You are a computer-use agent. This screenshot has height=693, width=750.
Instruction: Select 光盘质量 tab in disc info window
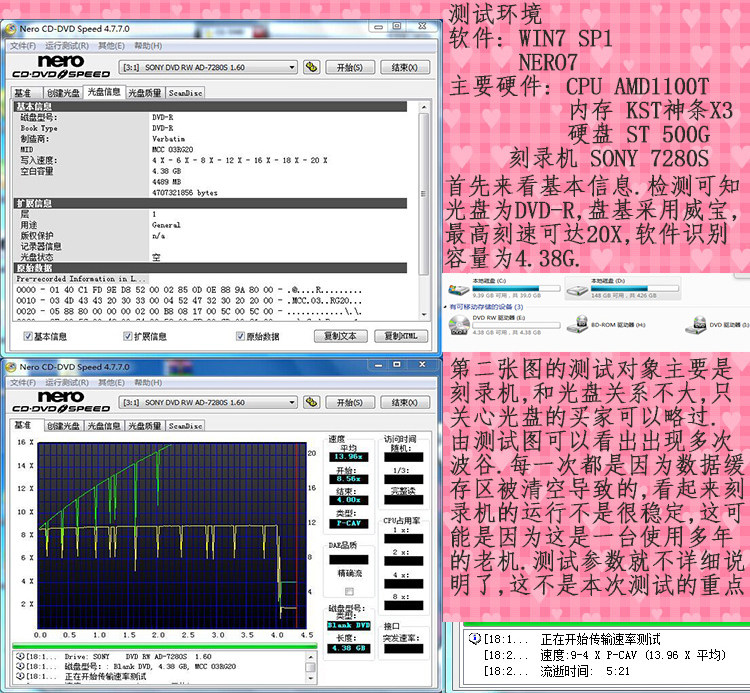click(145, 93)
